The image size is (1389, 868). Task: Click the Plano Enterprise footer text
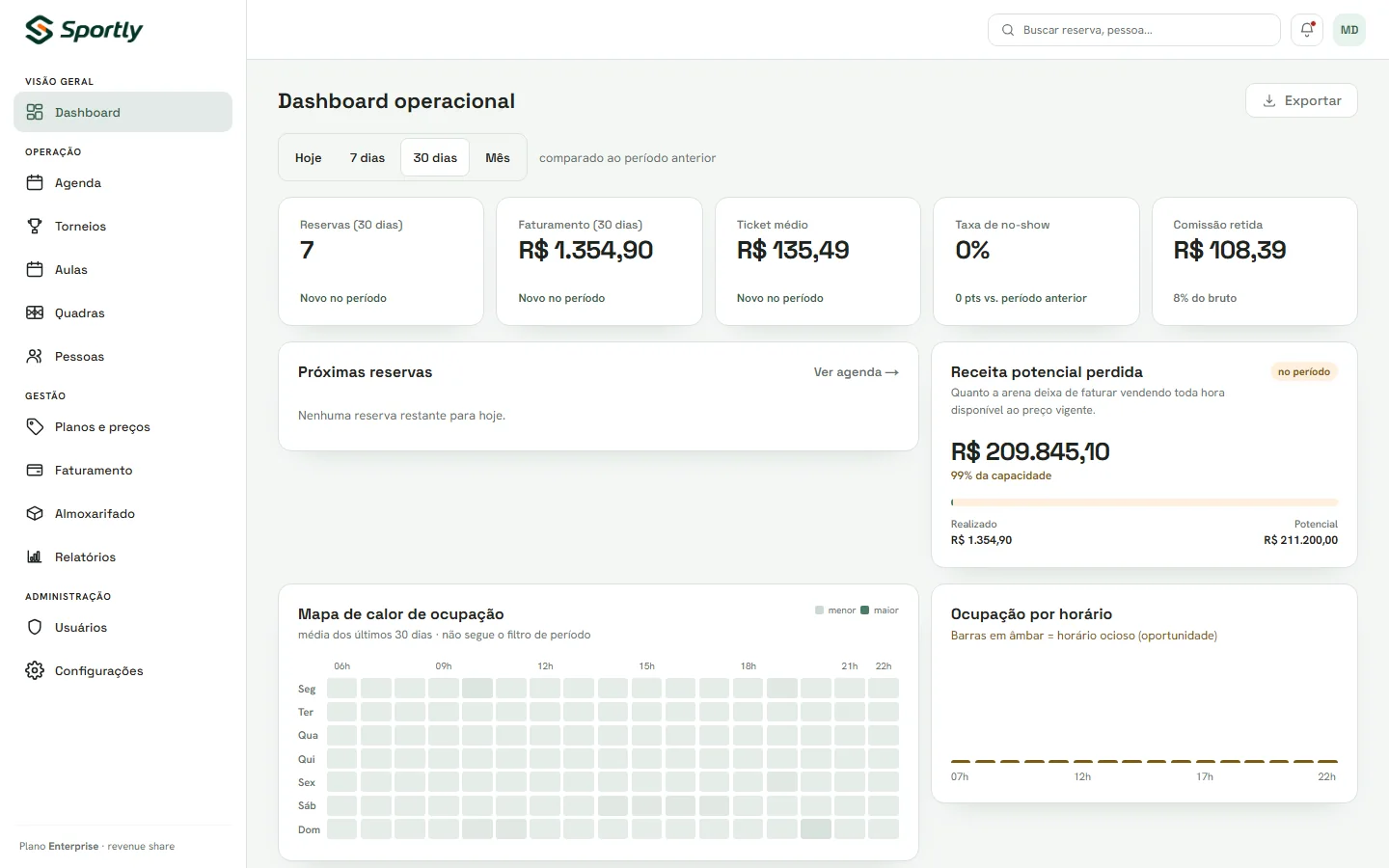coord(96,846)
